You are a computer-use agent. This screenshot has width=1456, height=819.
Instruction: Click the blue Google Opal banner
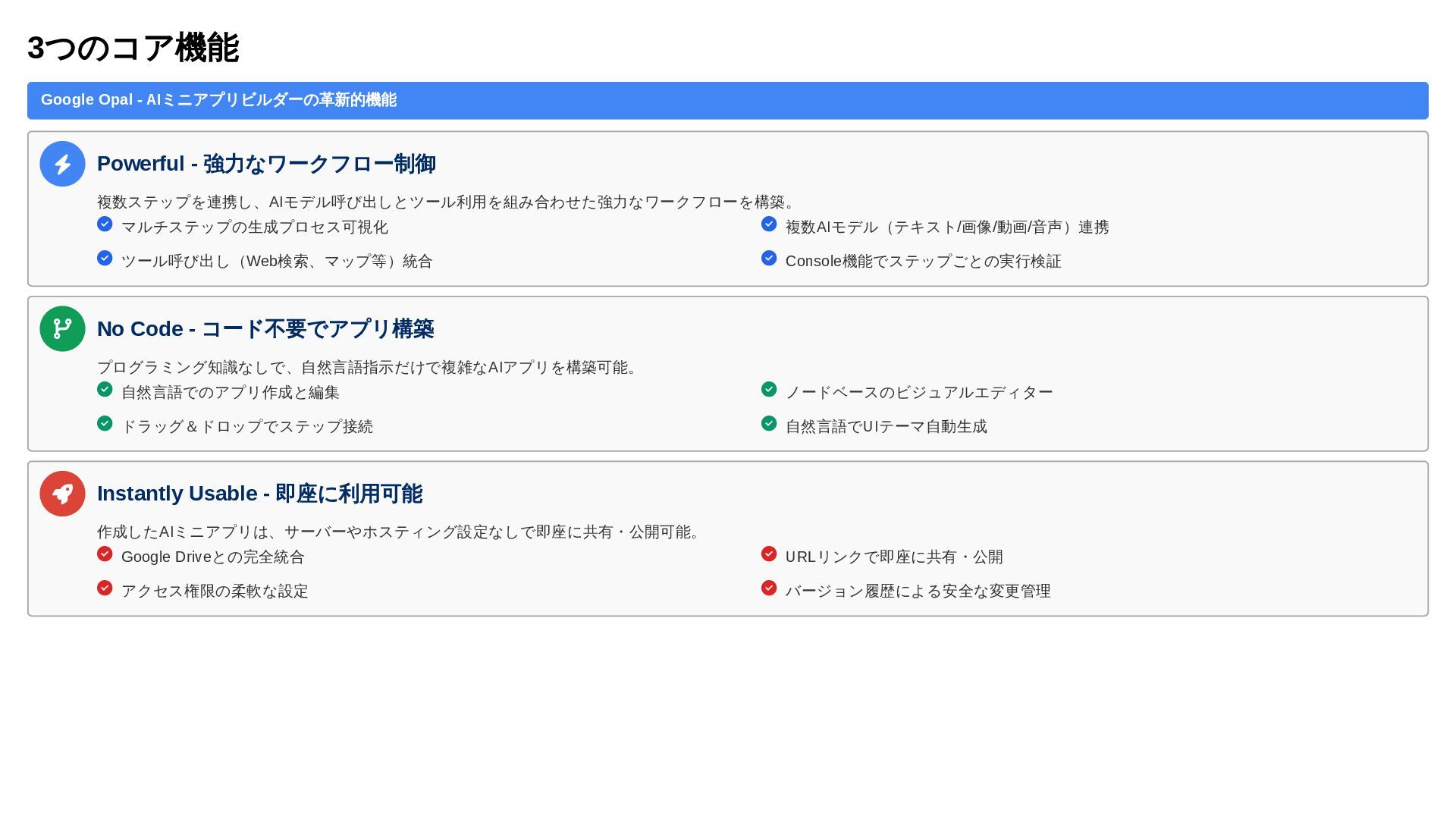pyautogui.click(x=727, y=100)
